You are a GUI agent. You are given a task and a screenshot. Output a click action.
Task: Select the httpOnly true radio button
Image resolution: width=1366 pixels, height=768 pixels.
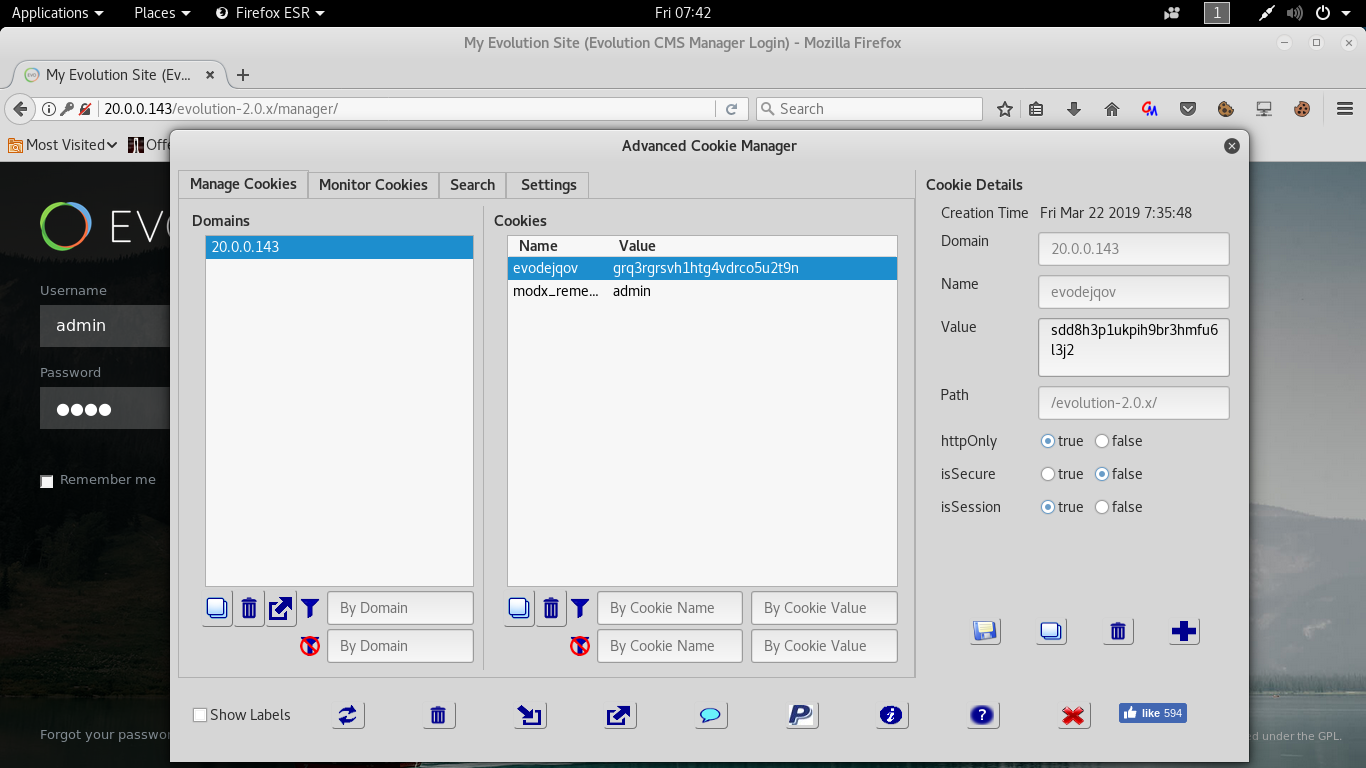[x=1048, y=441]
